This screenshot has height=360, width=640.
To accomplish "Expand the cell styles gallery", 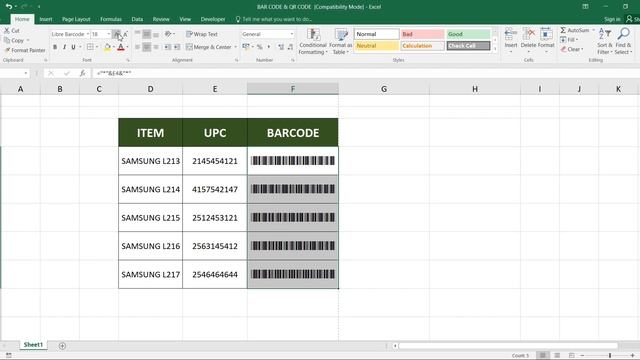I will pyautogui.click(x=495, y=49).
